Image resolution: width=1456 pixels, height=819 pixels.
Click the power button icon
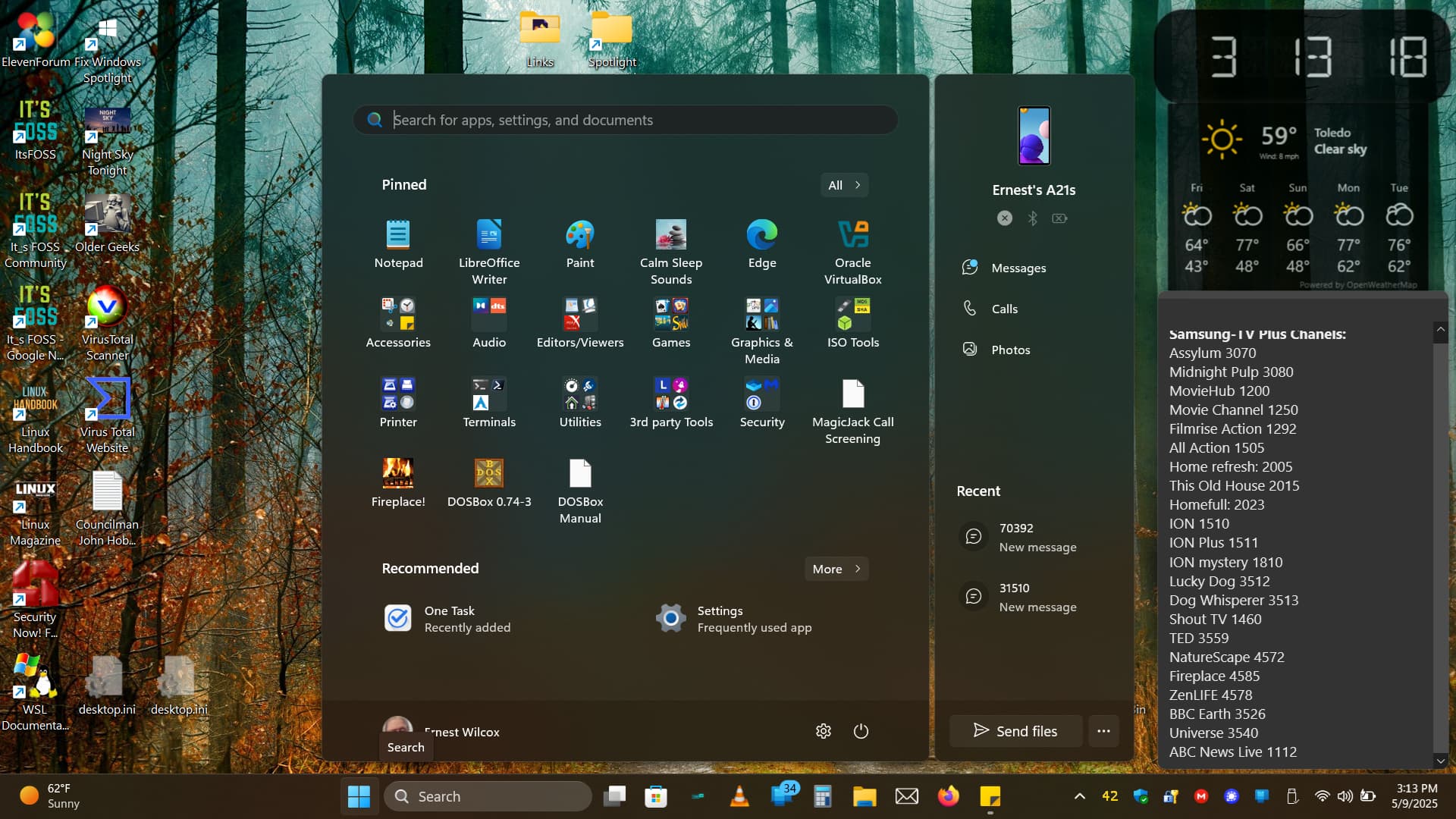click(x=861, y=731)
